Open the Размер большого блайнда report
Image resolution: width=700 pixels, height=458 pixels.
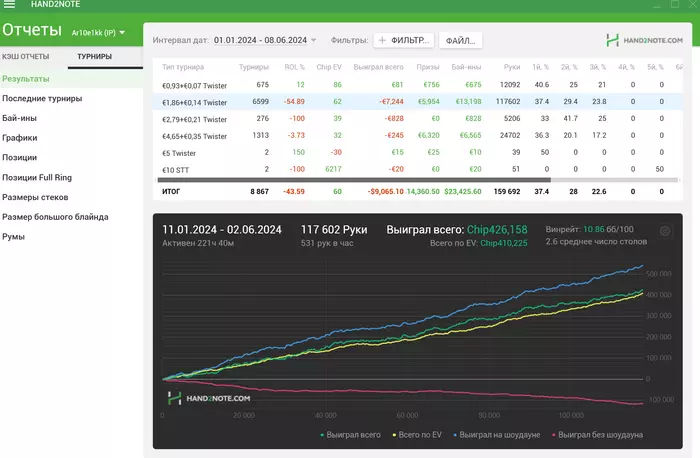55,217
